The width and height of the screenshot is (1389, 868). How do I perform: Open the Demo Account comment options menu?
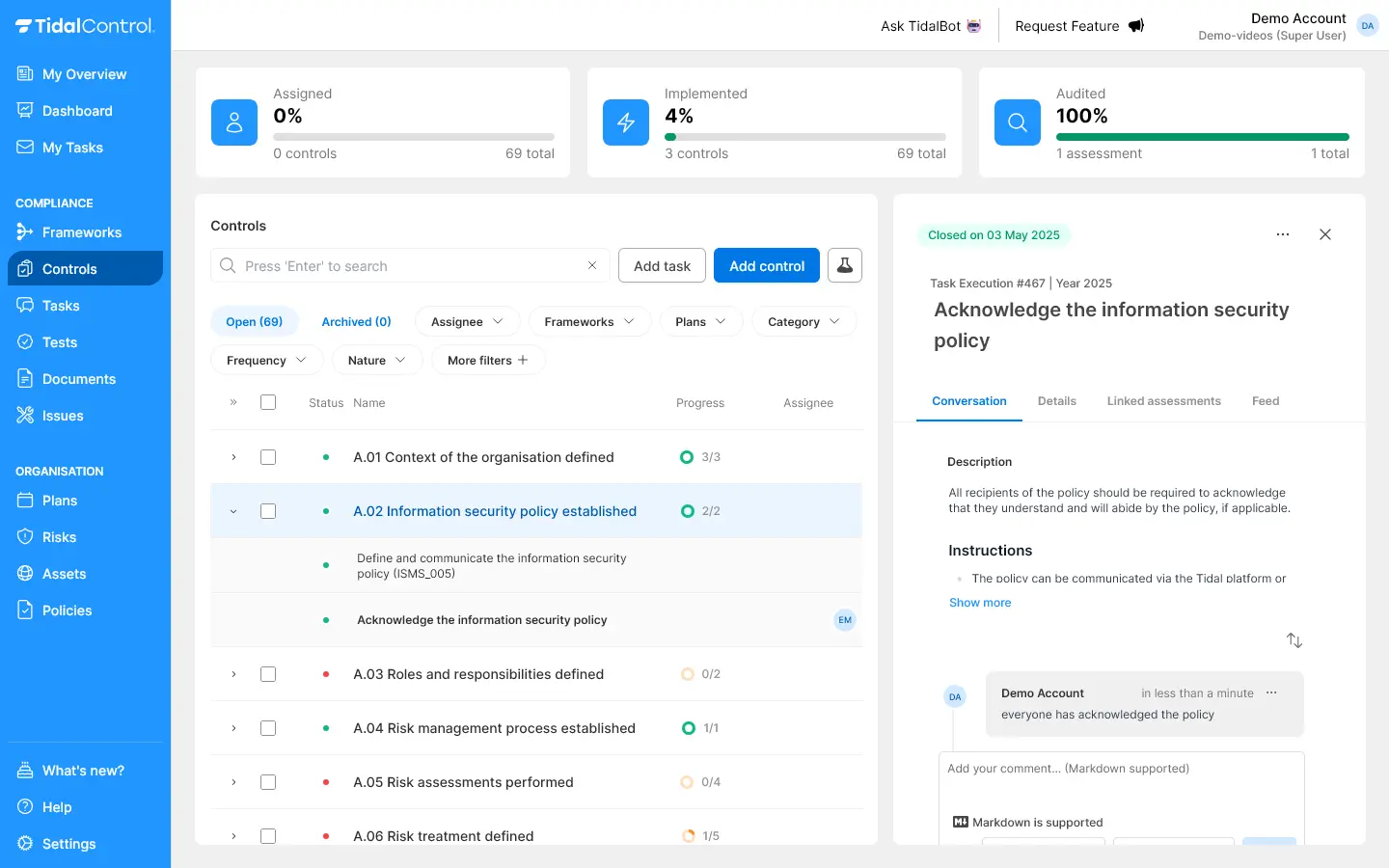1271,692
